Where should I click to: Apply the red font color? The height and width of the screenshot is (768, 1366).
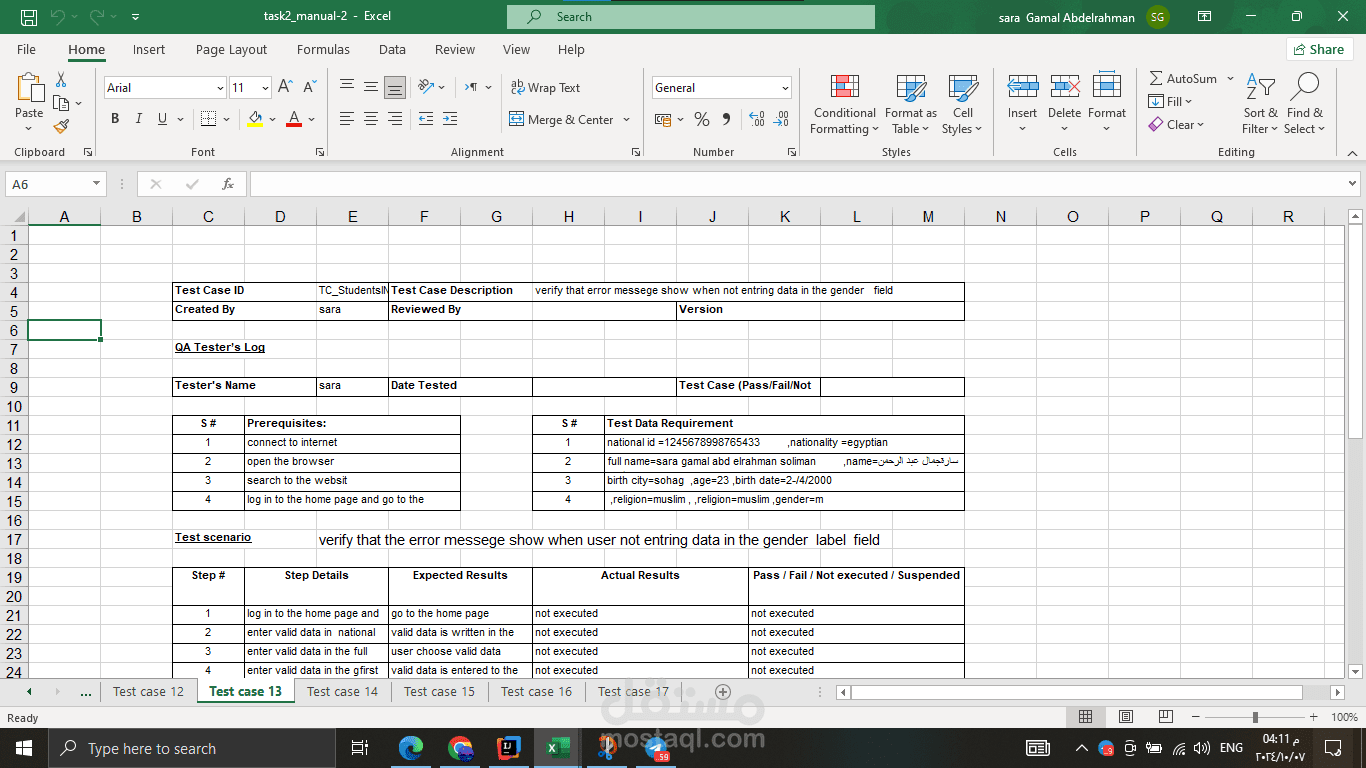[294, 119]
